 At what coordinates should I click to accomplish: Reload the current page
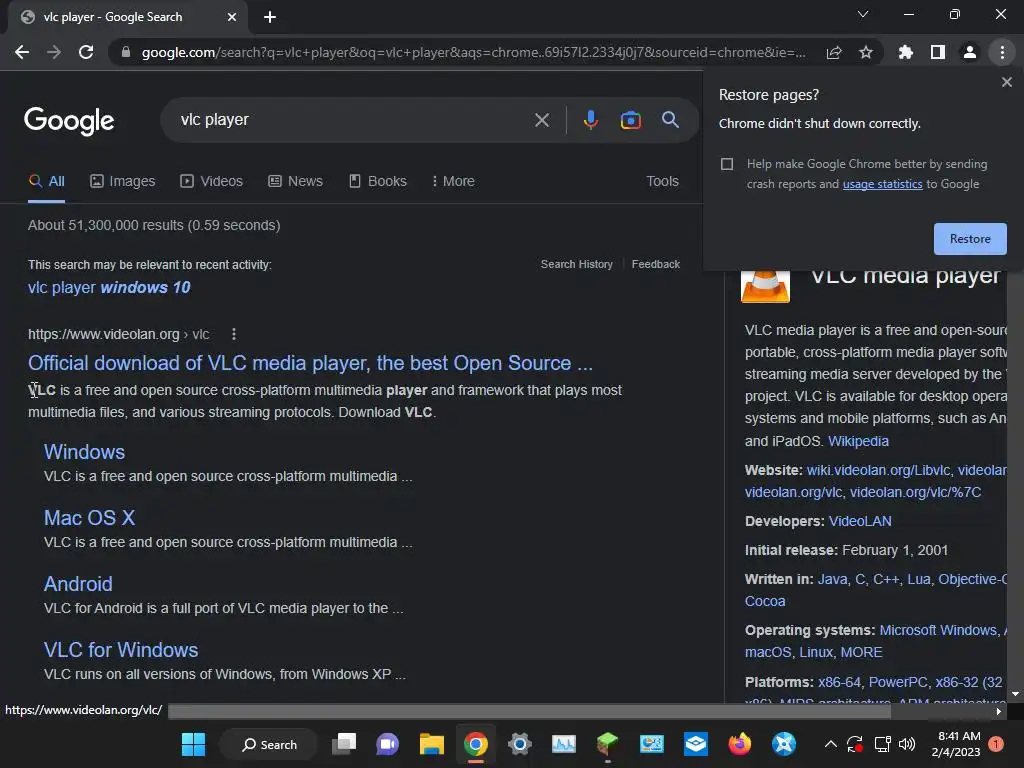tap(86, 52)
